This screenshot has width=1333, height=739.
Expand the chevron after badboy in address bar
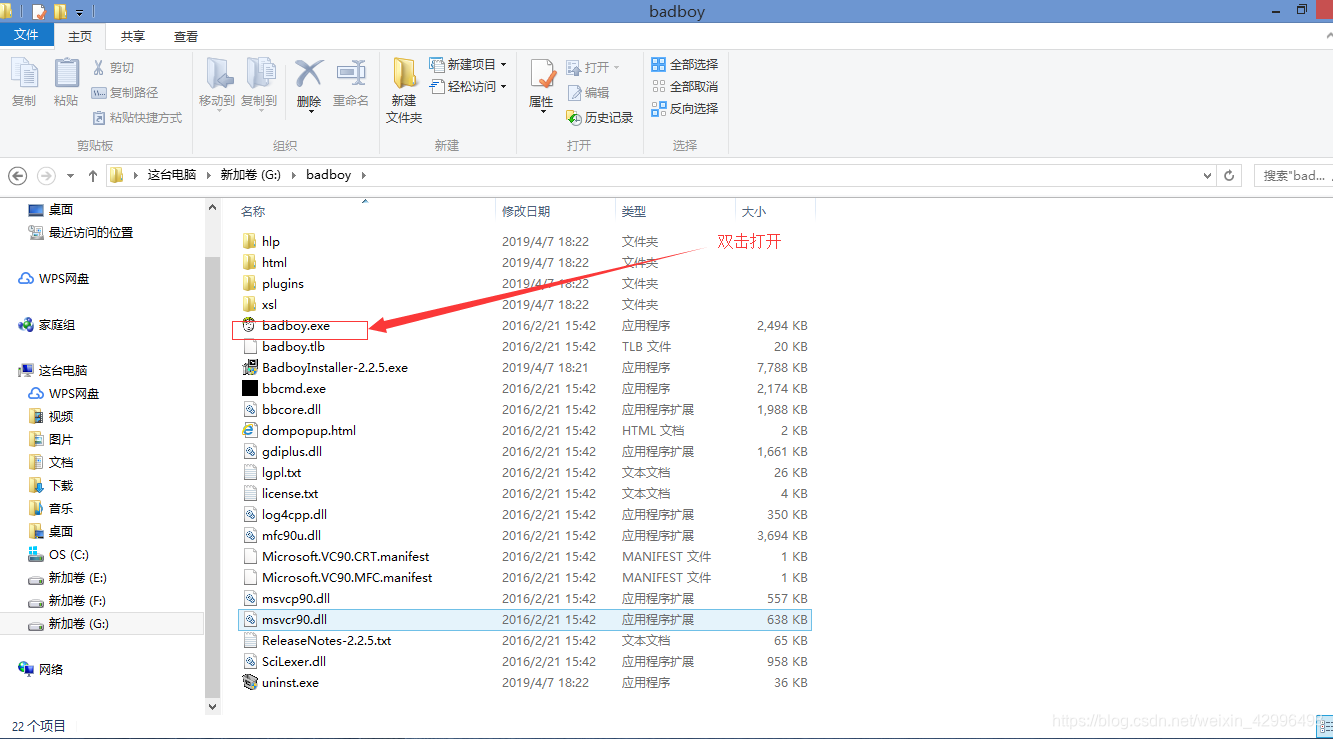(x=363, y=175)
